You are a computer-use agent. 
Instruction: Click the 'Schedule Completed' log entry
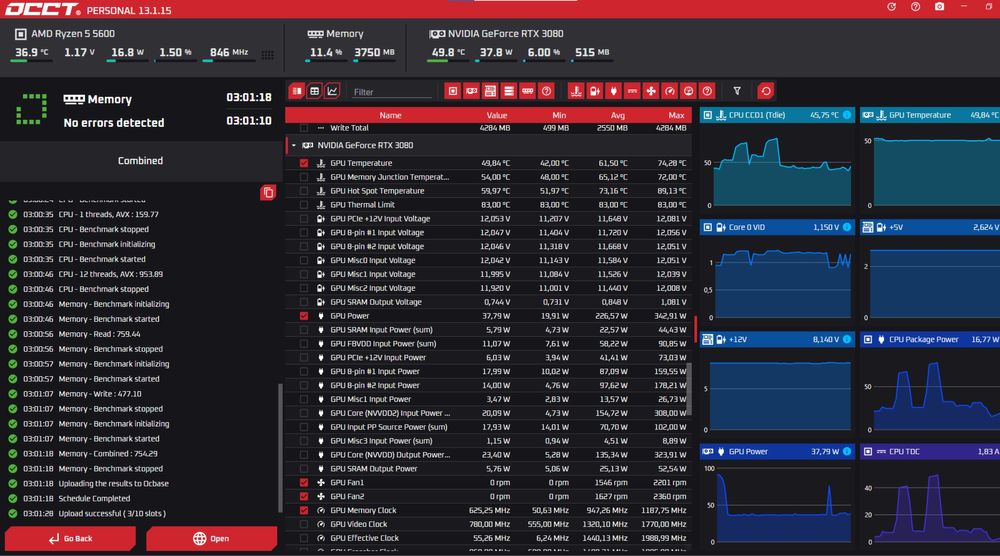[94, 499]
